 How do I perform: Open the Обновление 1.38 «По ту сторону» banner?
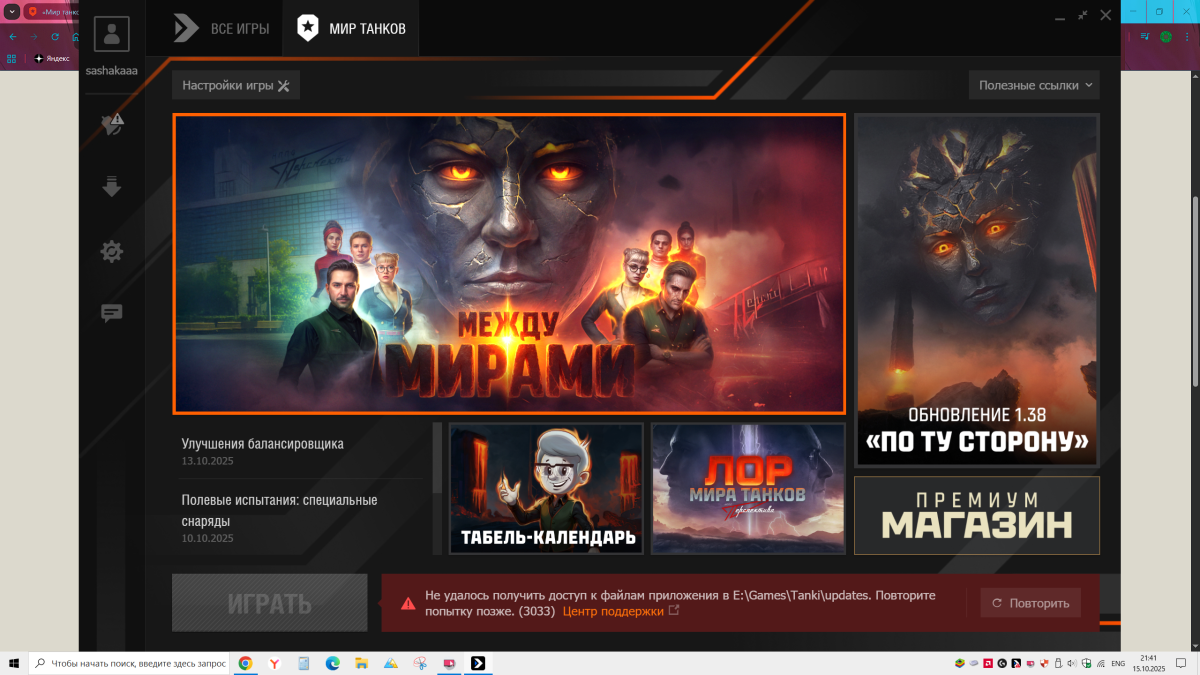point(976,290)
